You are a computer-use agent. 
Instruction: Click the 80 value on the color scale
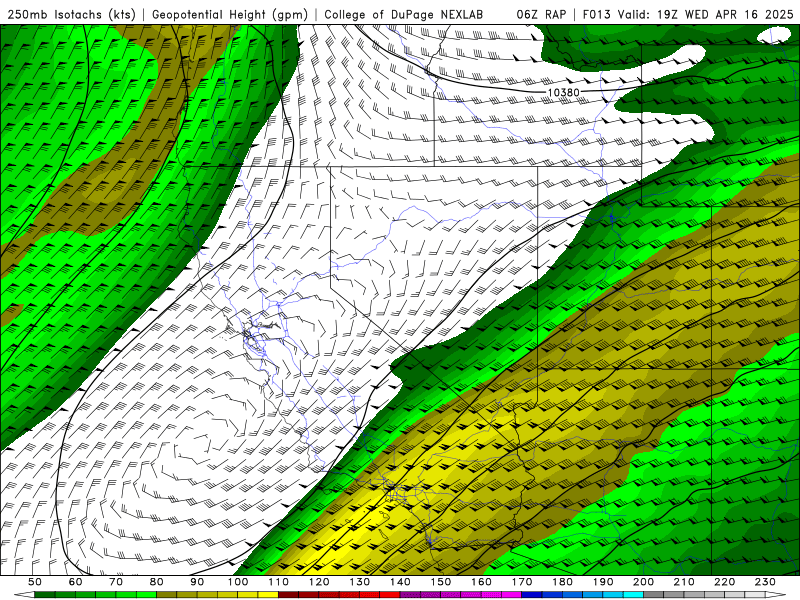tap(157, 582)
